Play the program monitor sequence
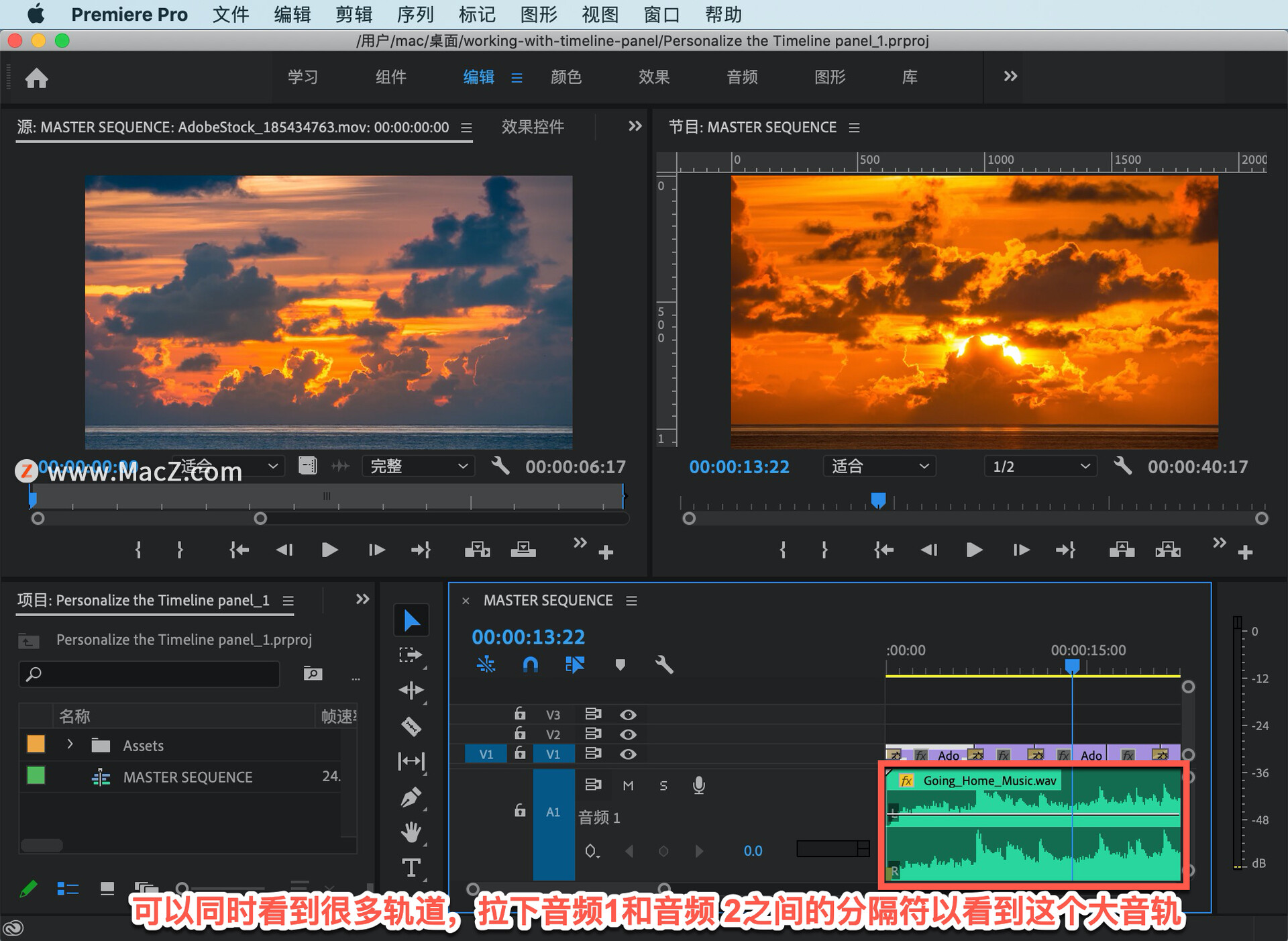1288x941 pixels. point(974,550)
